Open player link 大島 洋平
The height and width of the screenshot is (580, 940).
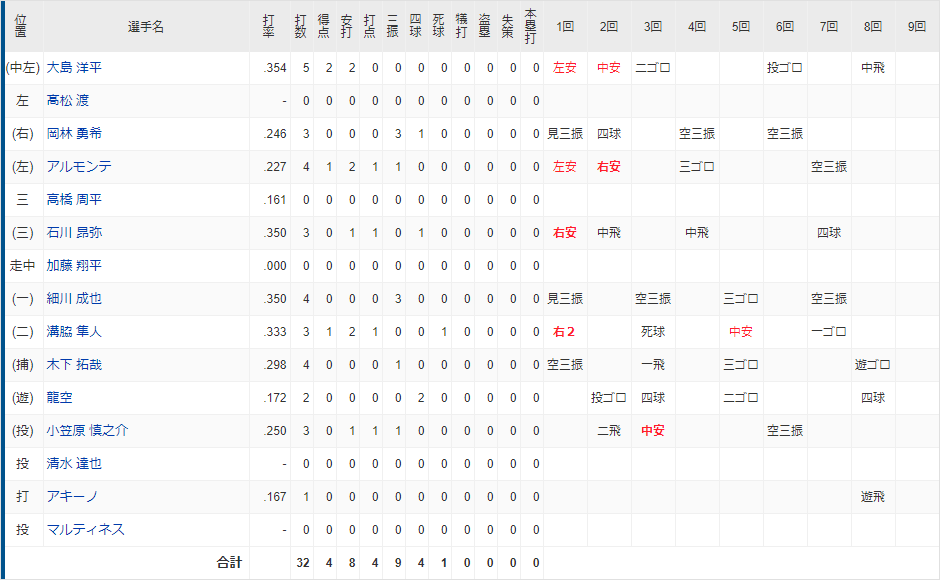coord(74,68)
